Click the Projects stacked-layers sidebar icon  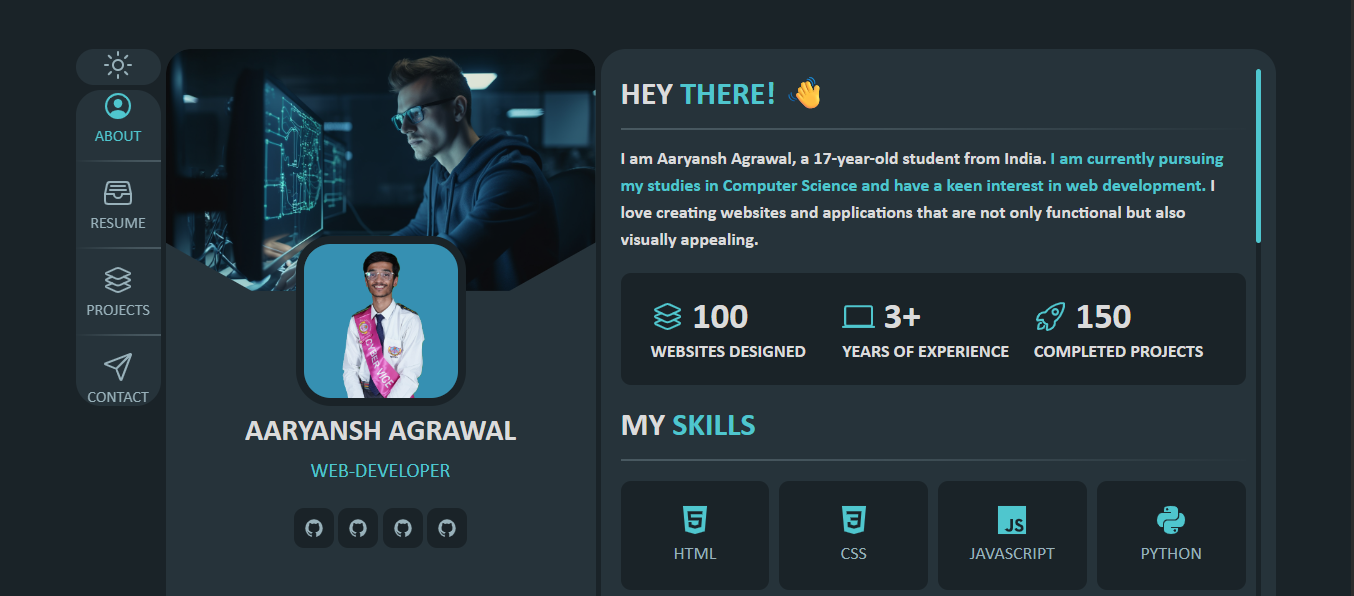pyautogui.click(x=118, y=280)
